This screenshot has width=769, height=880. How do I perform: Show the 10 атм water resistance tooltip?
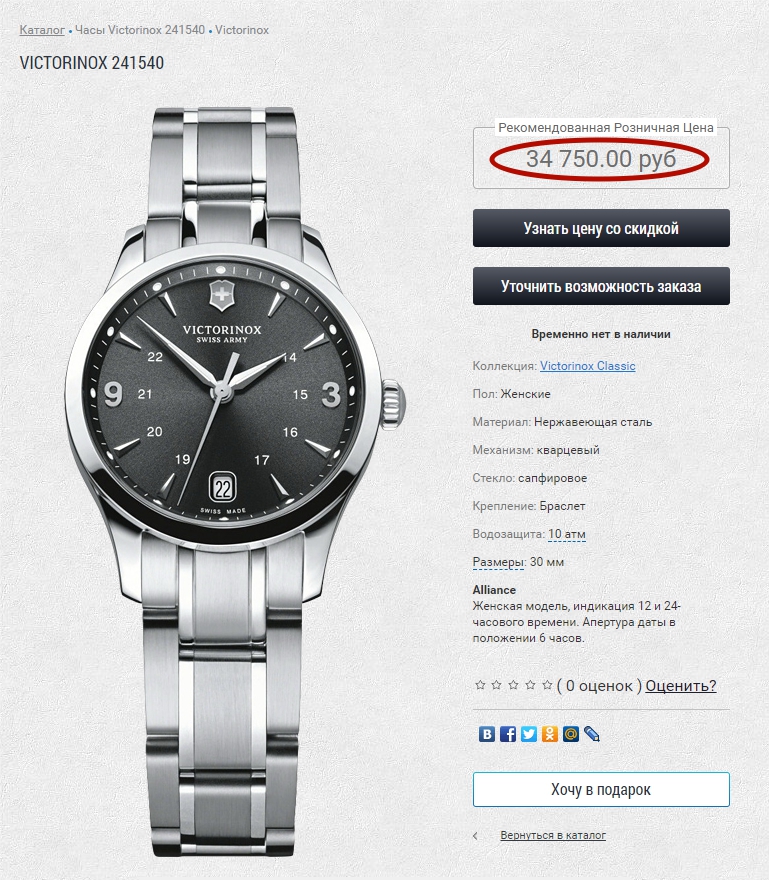(x=567, y=534)
